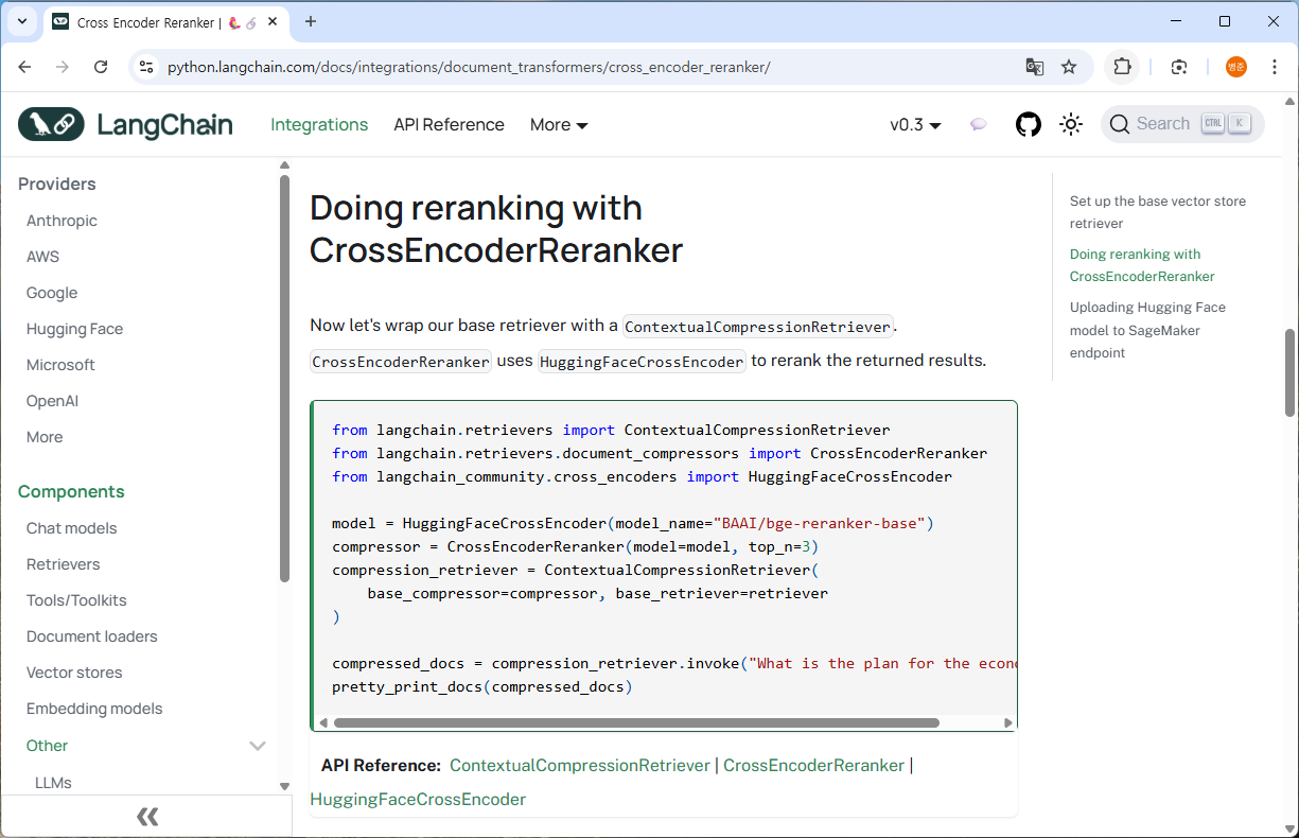Image resolution: width=1299 pixels, height=838 pixels.
Task: Open Hugging Face provider in sidebar
Action: [x=75, y=328]
